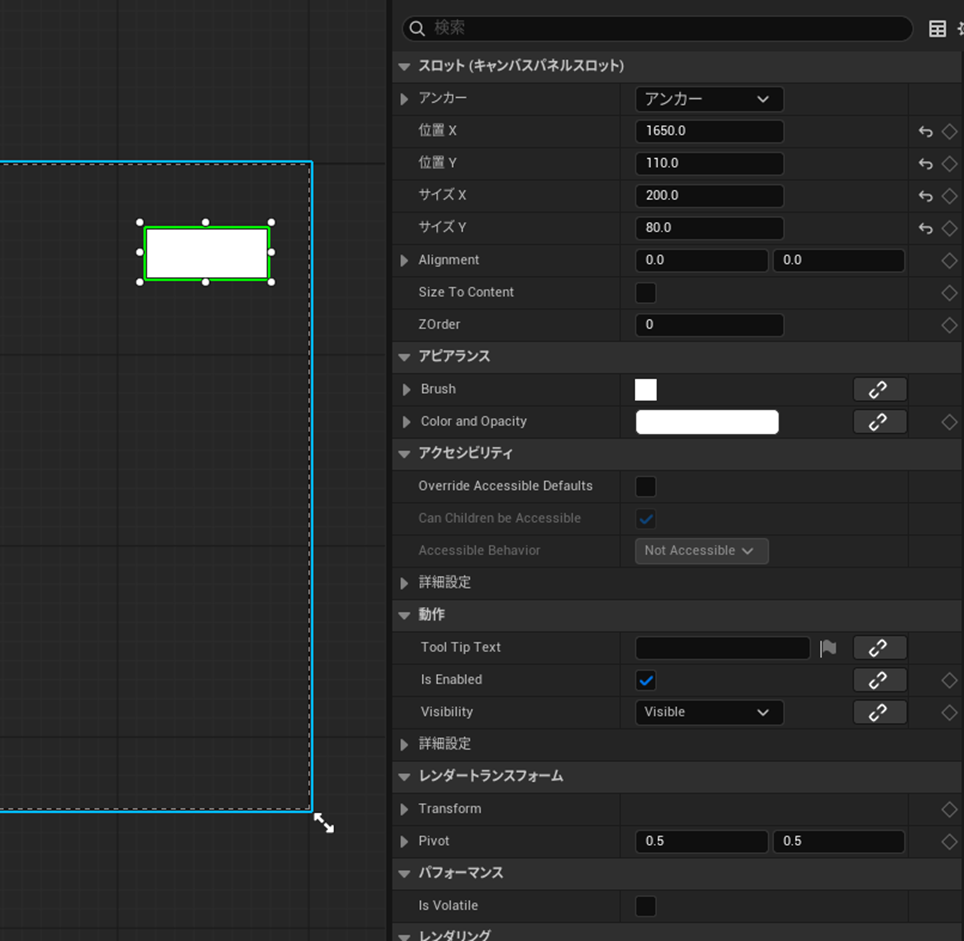This screenshot has width=964, height=941.
Task: Click the bind icon for Brush
Action: tap(879, 390)
